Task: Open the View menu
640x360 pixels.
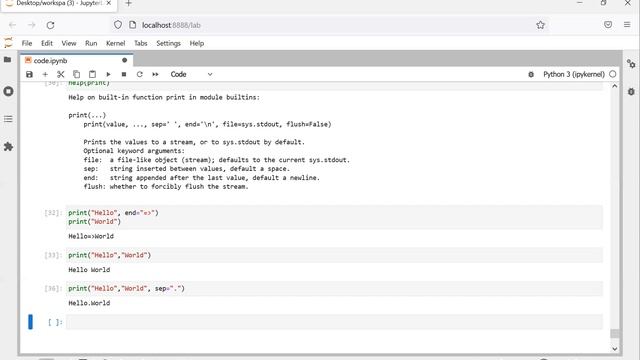Action: point(69,43)
